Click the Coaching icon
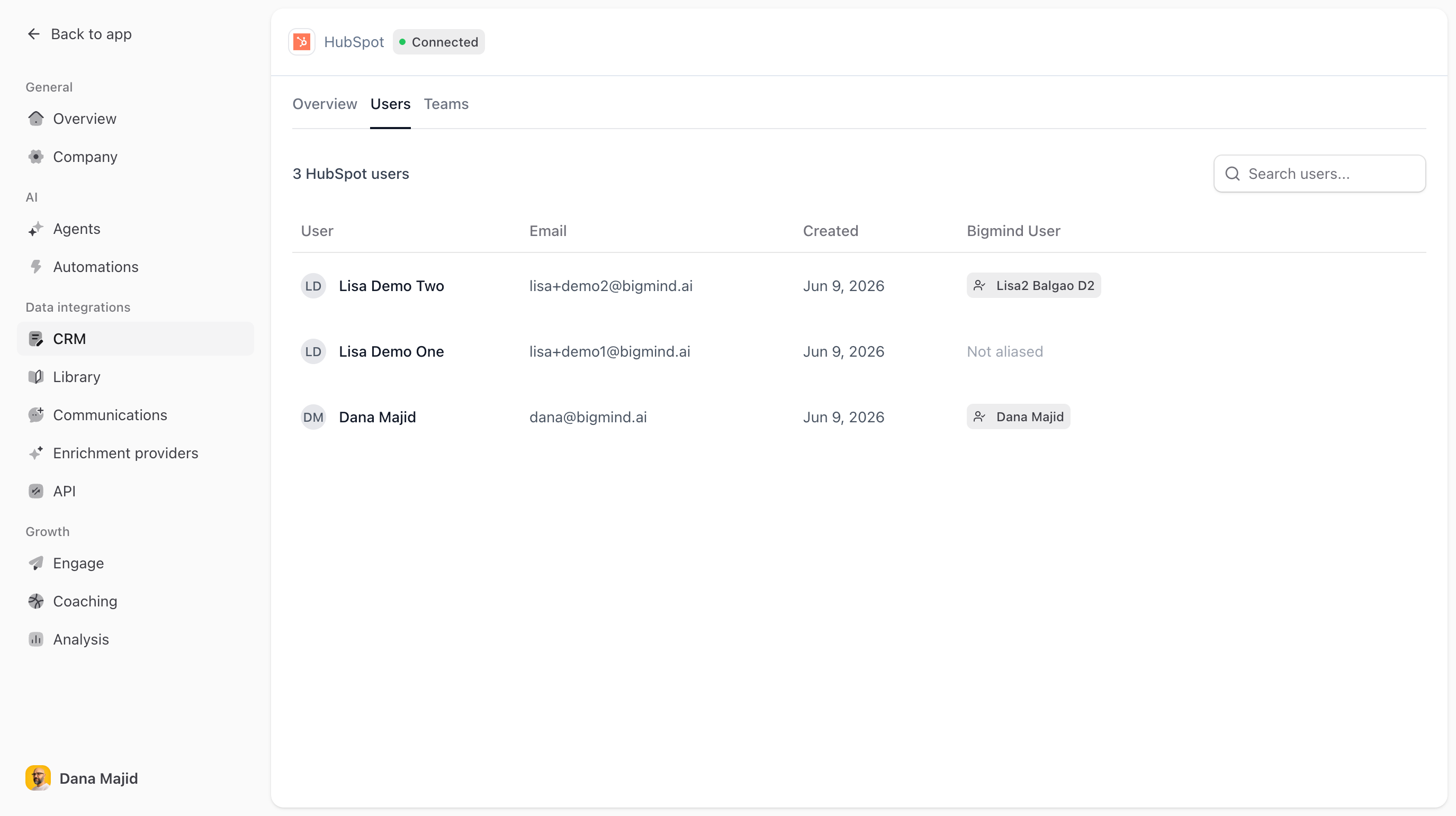 pos(36,601)
